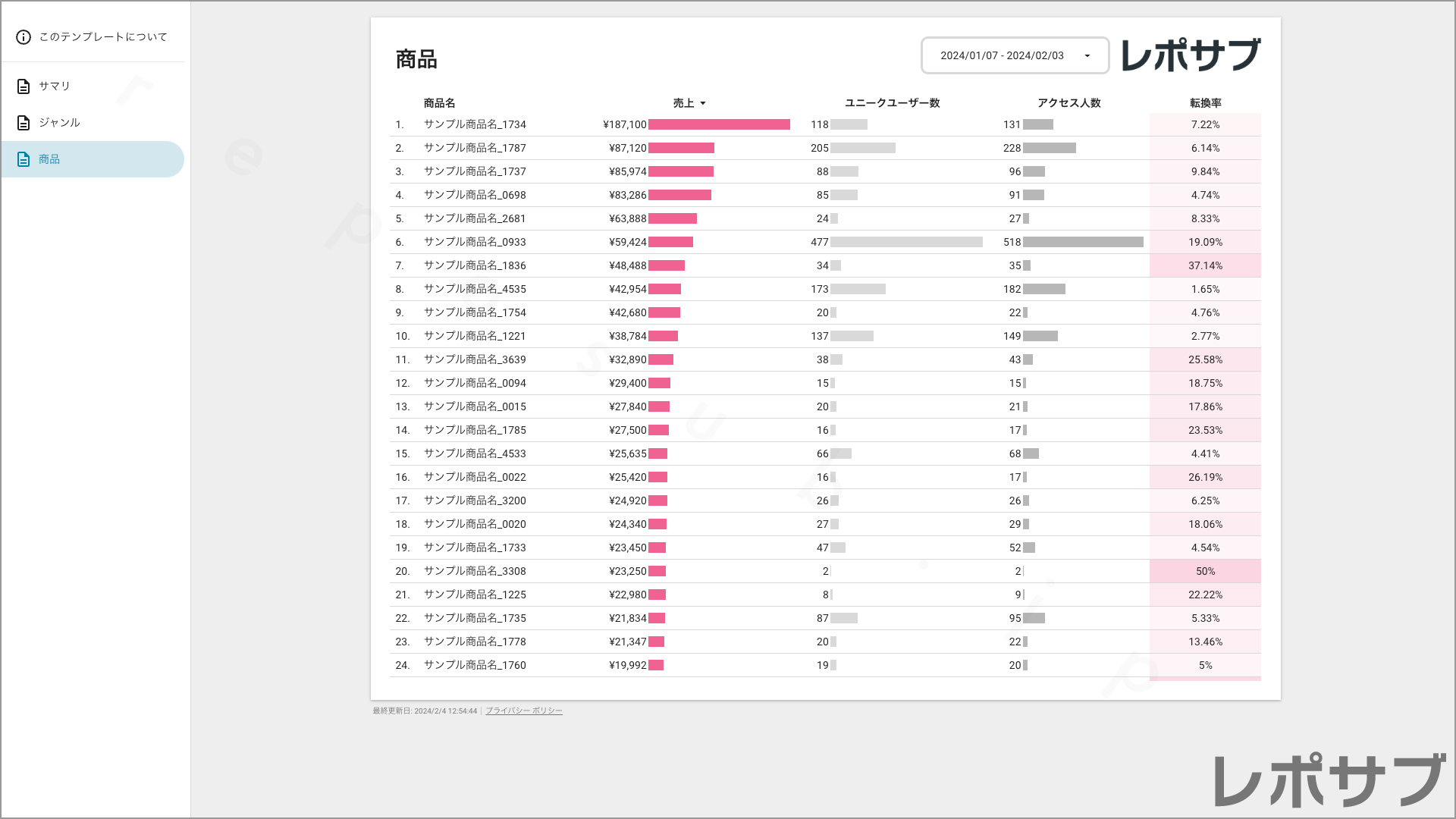Screen dimensions: 1456x819
Task: Sort by ユニークユーザー数 column header
Action: (892, 103)
